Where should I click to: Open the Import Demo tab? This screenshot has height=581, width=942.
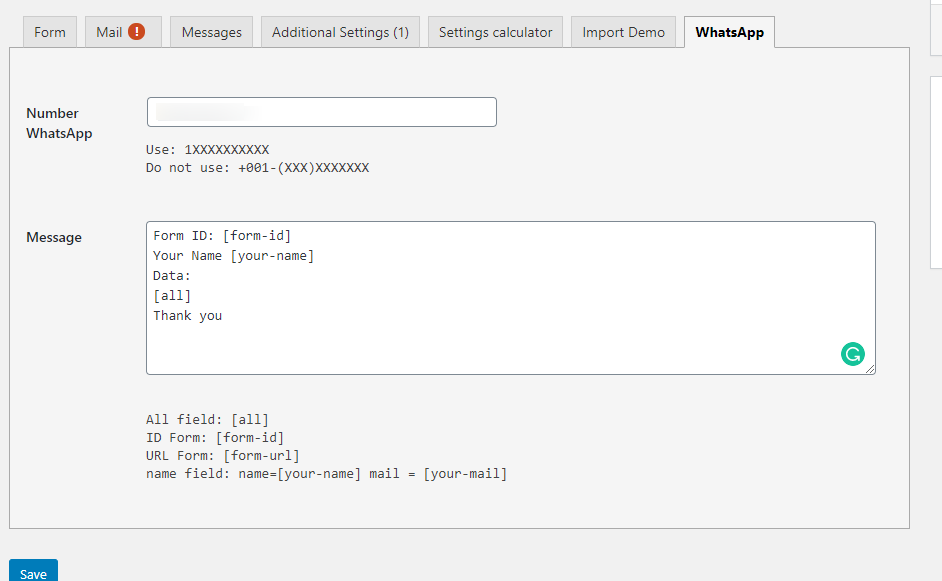(623, 32)
